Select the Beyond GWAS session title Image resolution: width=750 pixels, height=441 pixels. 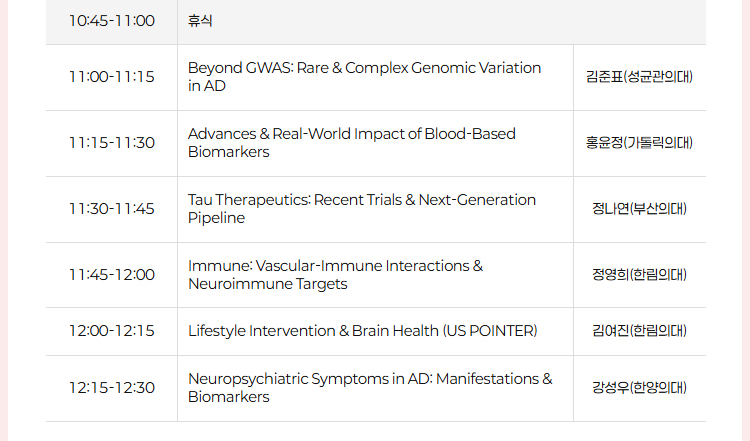[364, 77]
